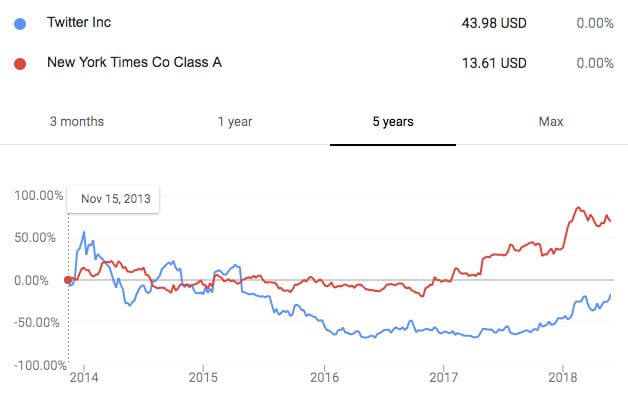This screenshot has height=400, width=628.
Task: Click the 2016 label on the x-axis
Action: point(324,379)
